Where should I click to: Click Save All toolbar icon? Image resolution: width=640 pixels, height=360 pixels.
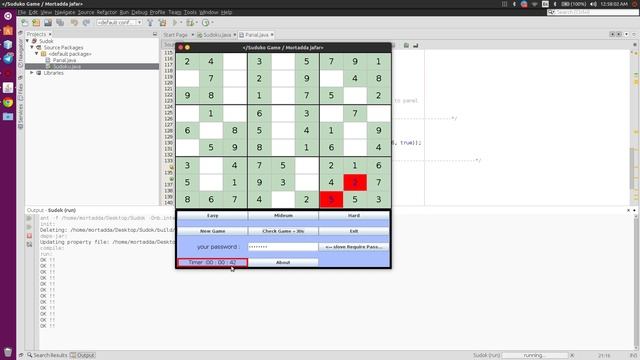[x=60, y=23]
